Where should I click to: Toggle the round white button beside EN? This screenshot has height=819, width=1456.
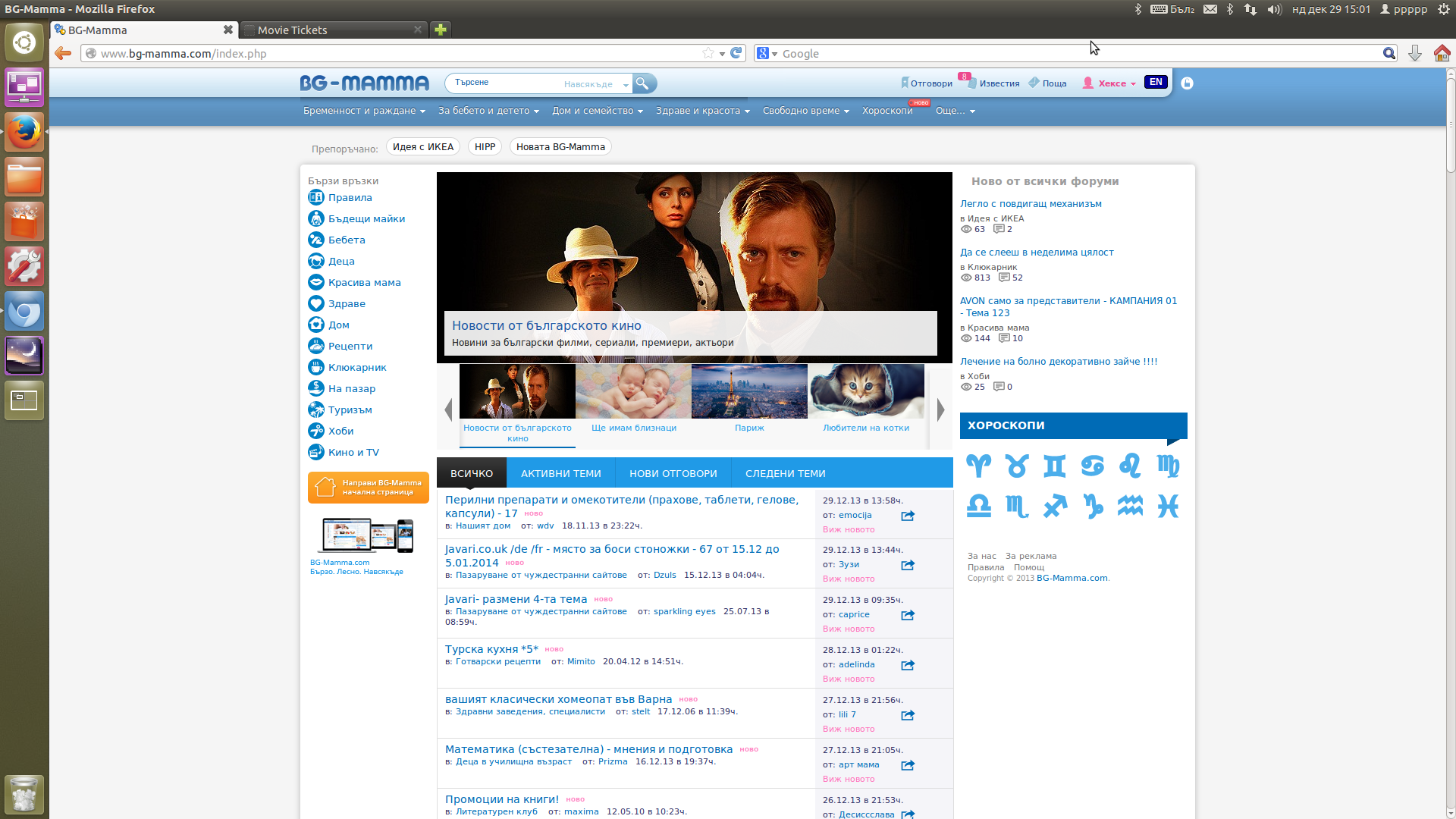tap(1188, 83)
